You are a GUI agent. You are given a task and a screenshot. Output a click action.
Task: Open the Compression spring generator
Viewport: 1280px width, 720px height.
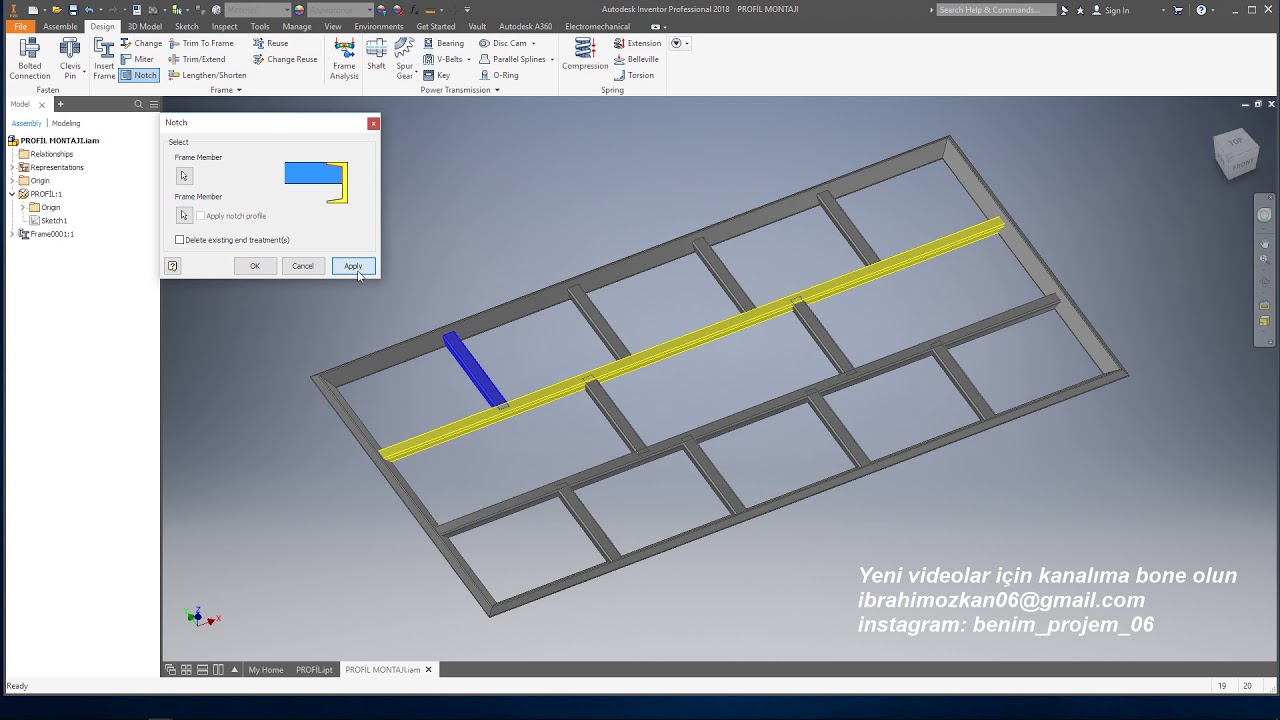(585, 55)
